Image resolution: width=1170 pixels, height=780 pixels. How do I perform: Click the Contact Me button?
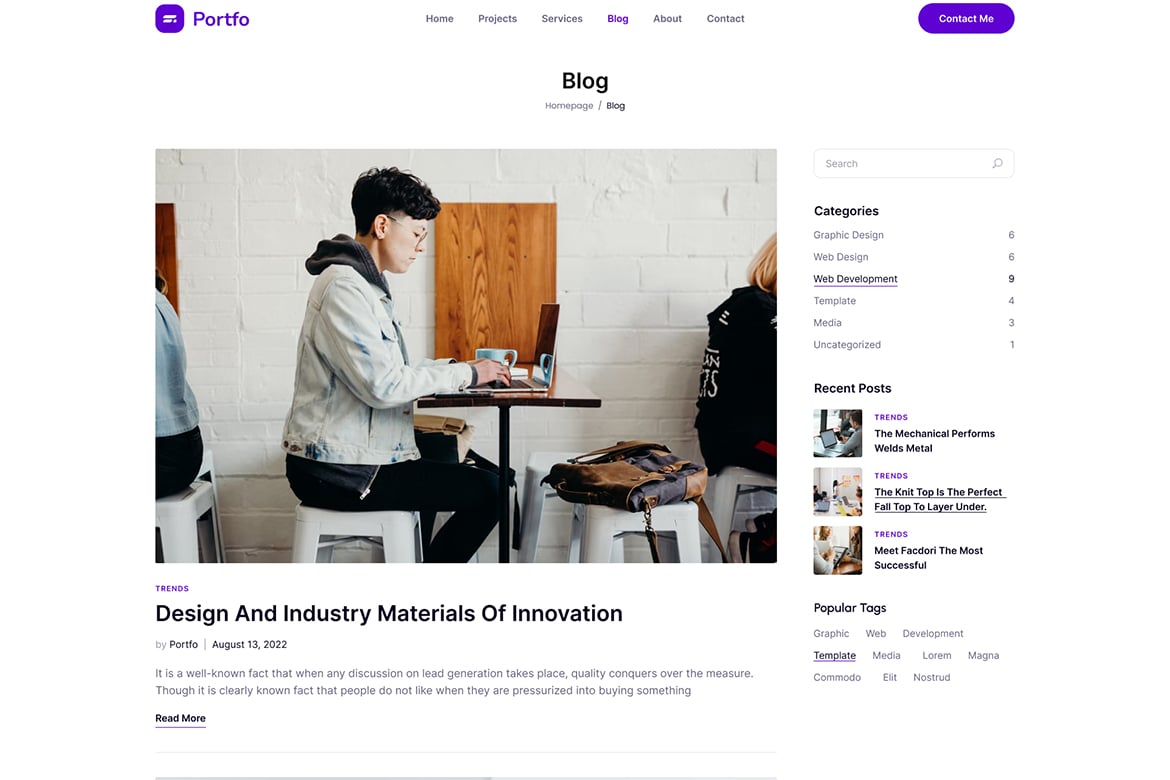coord(966,19)
